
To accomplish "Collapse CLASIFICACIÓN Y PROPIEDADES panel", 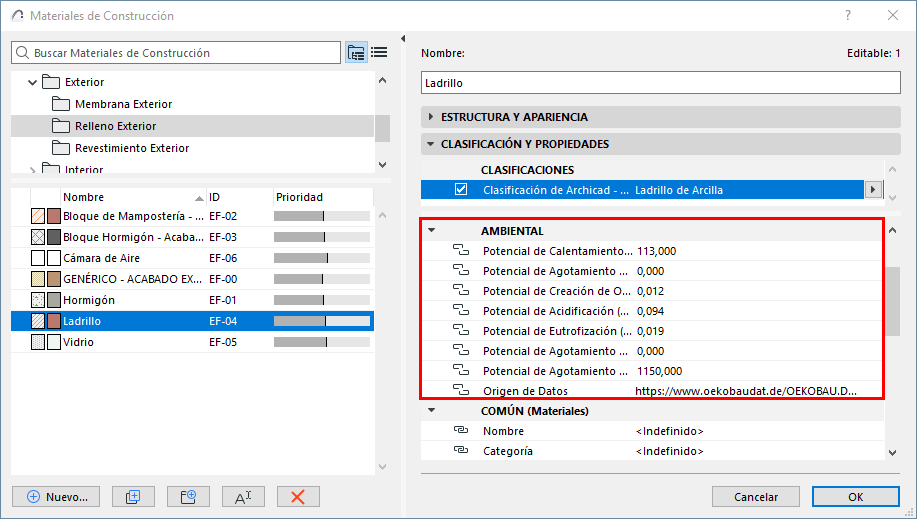I will (431, 143).
